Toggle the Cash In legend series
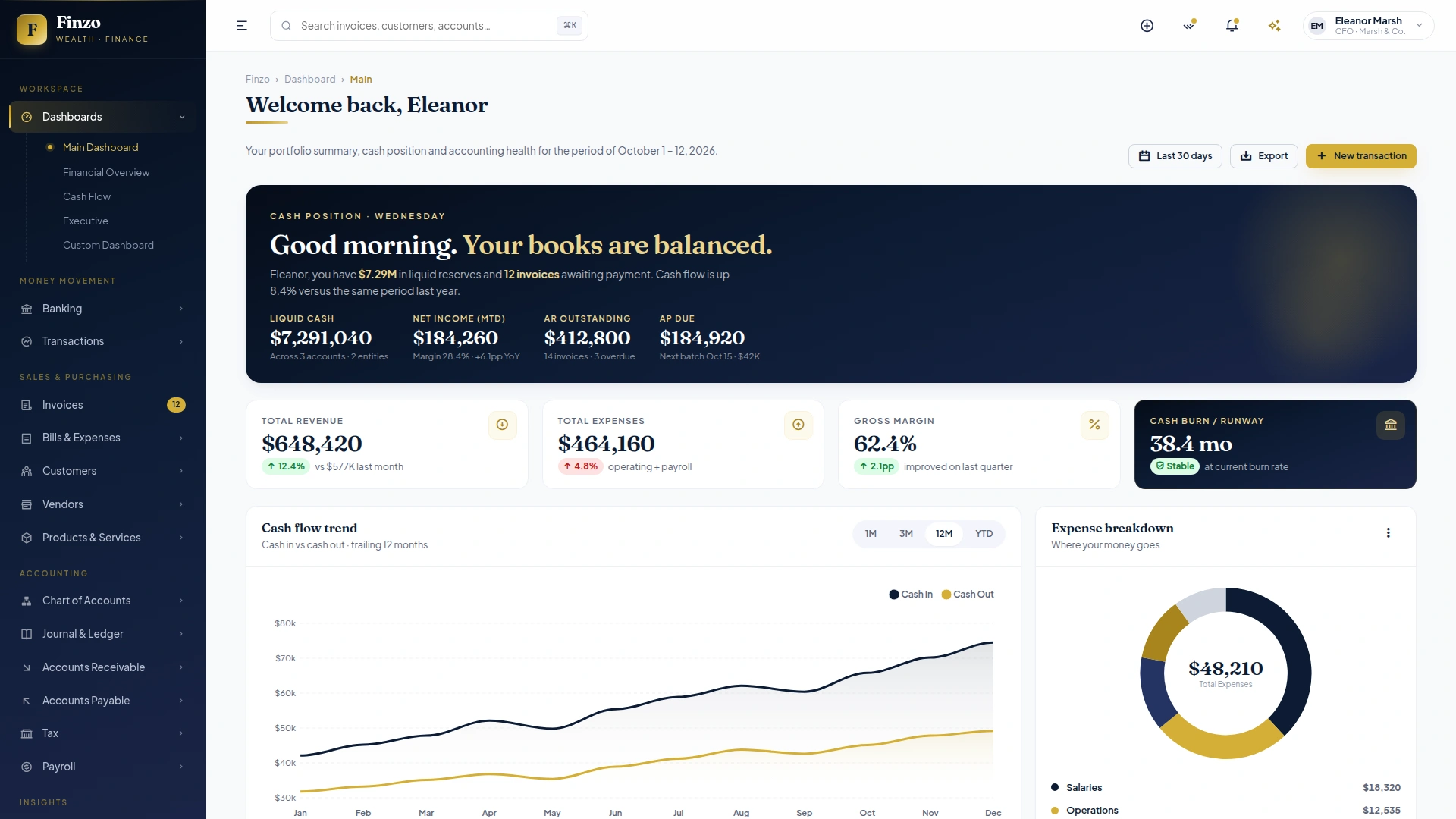The height and width of the screenshot is (819, 1456). point(911,595)
